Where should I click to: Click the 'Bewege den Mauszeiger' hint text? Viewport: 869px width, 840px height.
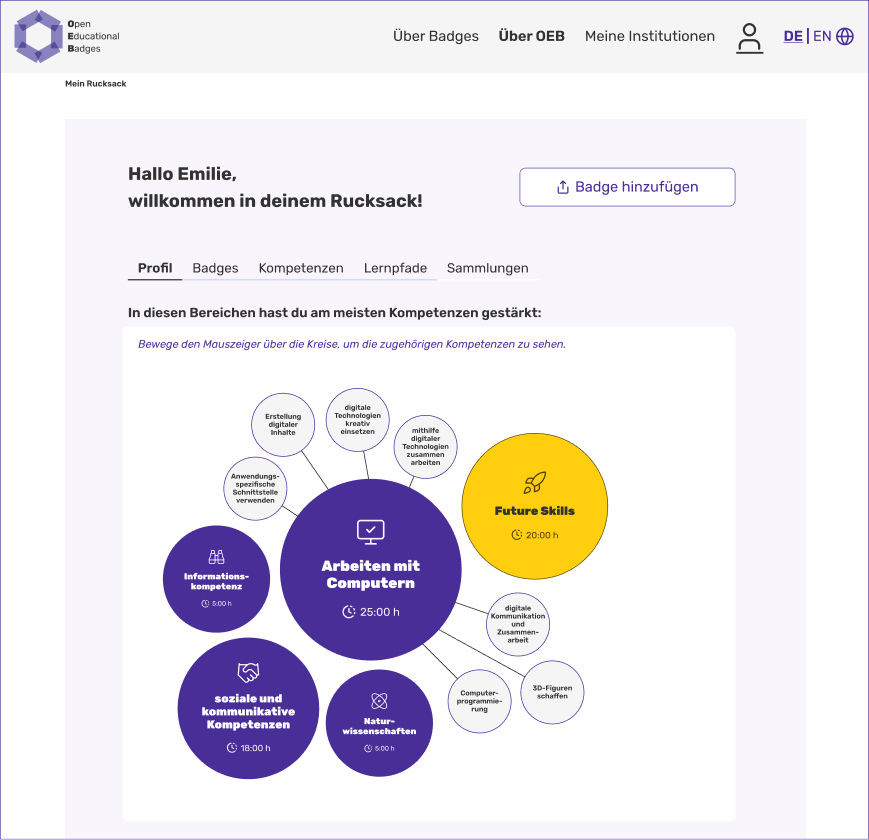[x=352, y=344]
